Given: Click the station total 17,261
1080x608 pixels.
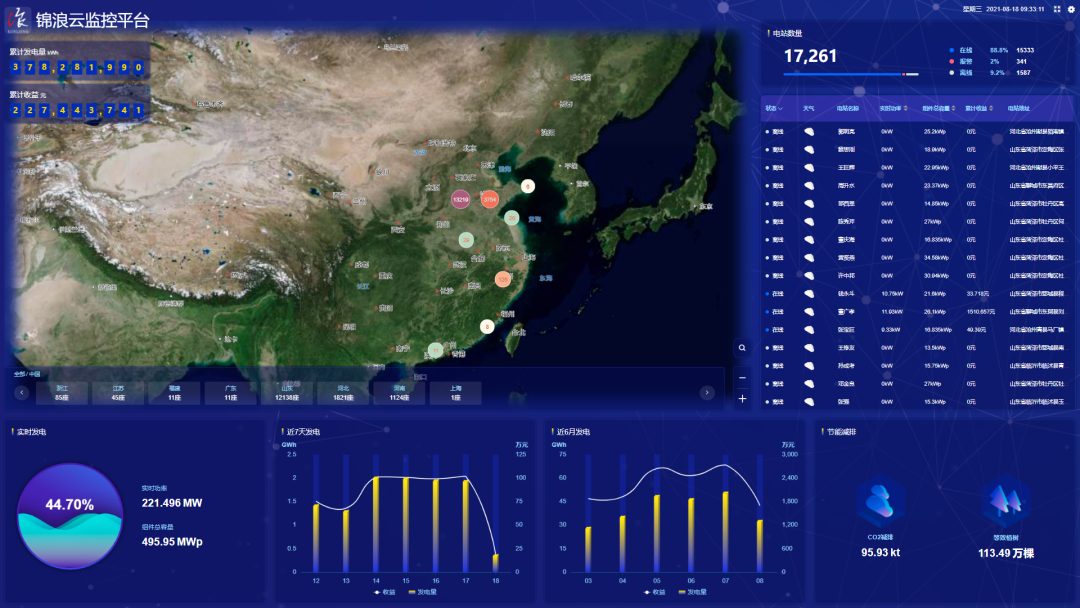Looking at the screenshot, I should coord(811,56).
